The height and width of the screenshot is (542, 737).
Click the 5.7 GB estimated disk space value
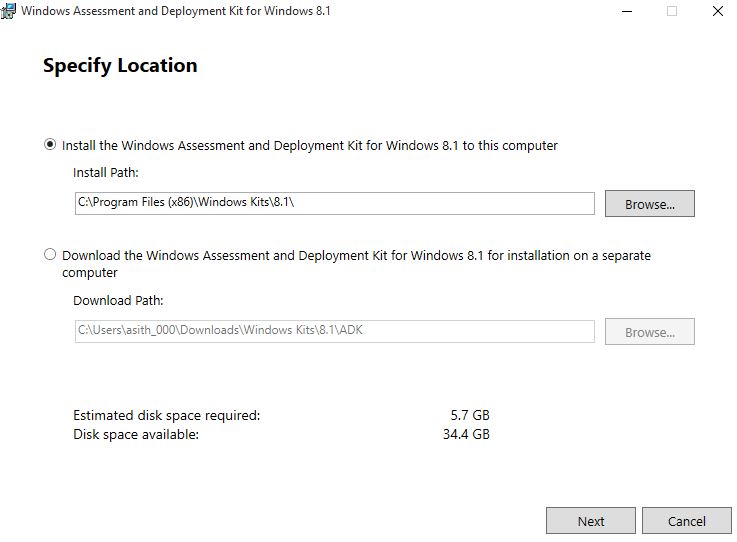[x=470, y=415]
